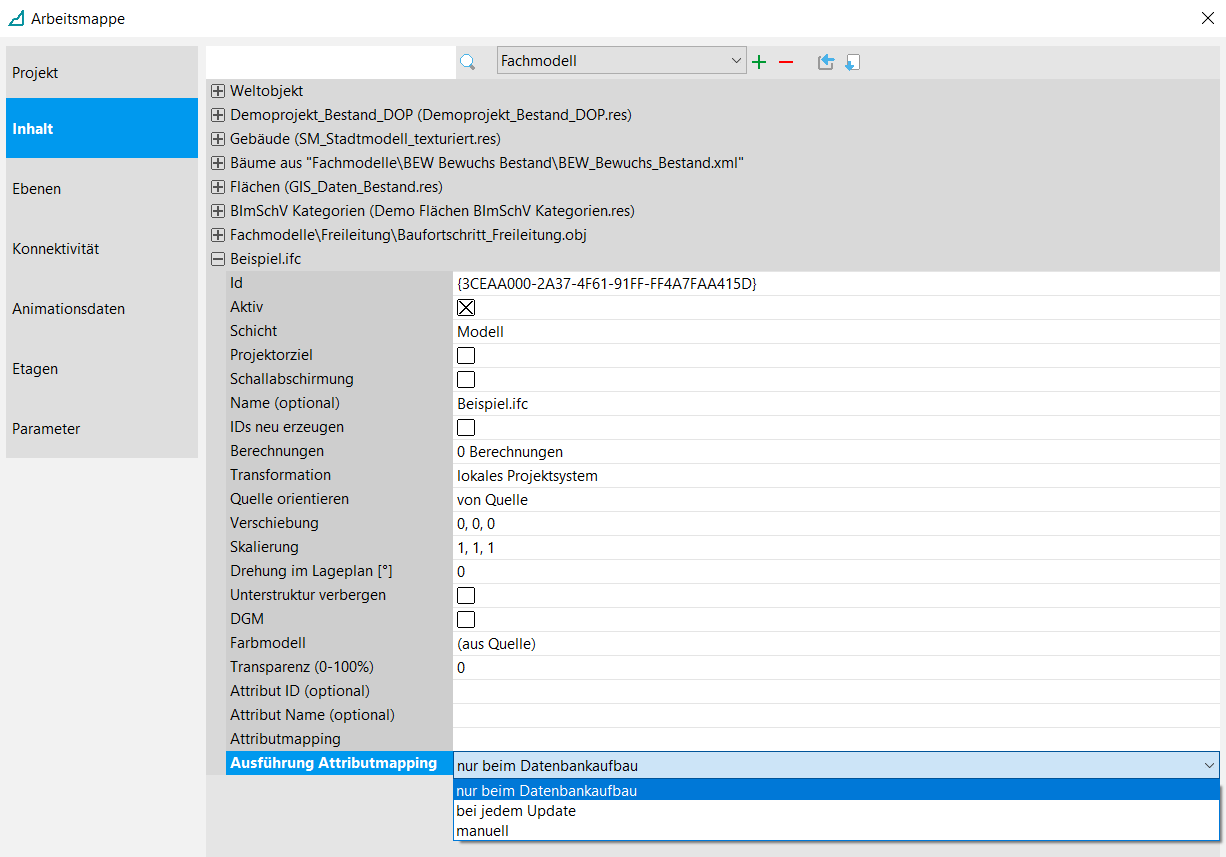Viewport: 1226px width, 857px height.
Task: Switch to the Ebenen tab
Action: [101, 189]
